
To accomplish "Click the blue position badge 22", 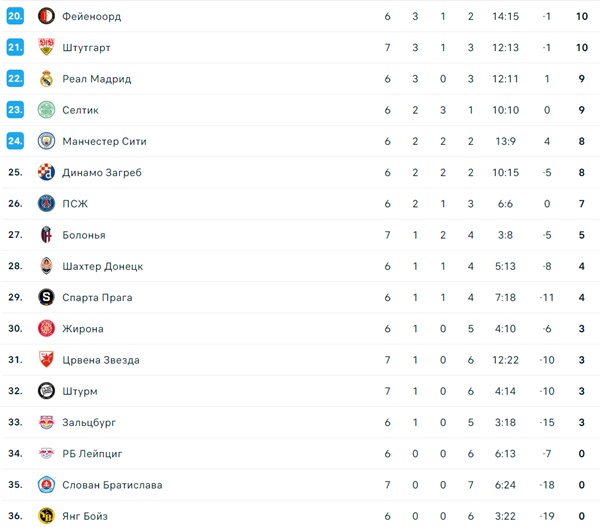I will pos(15,79).
